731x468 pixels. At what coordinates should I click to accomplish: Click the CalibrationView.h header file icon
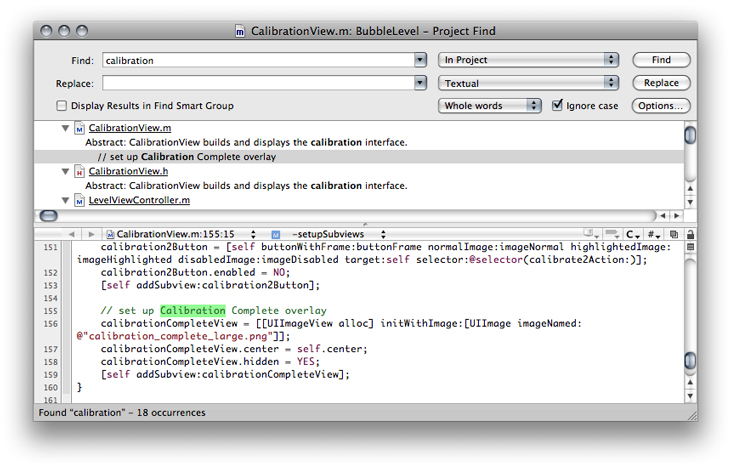click(79, 172)
